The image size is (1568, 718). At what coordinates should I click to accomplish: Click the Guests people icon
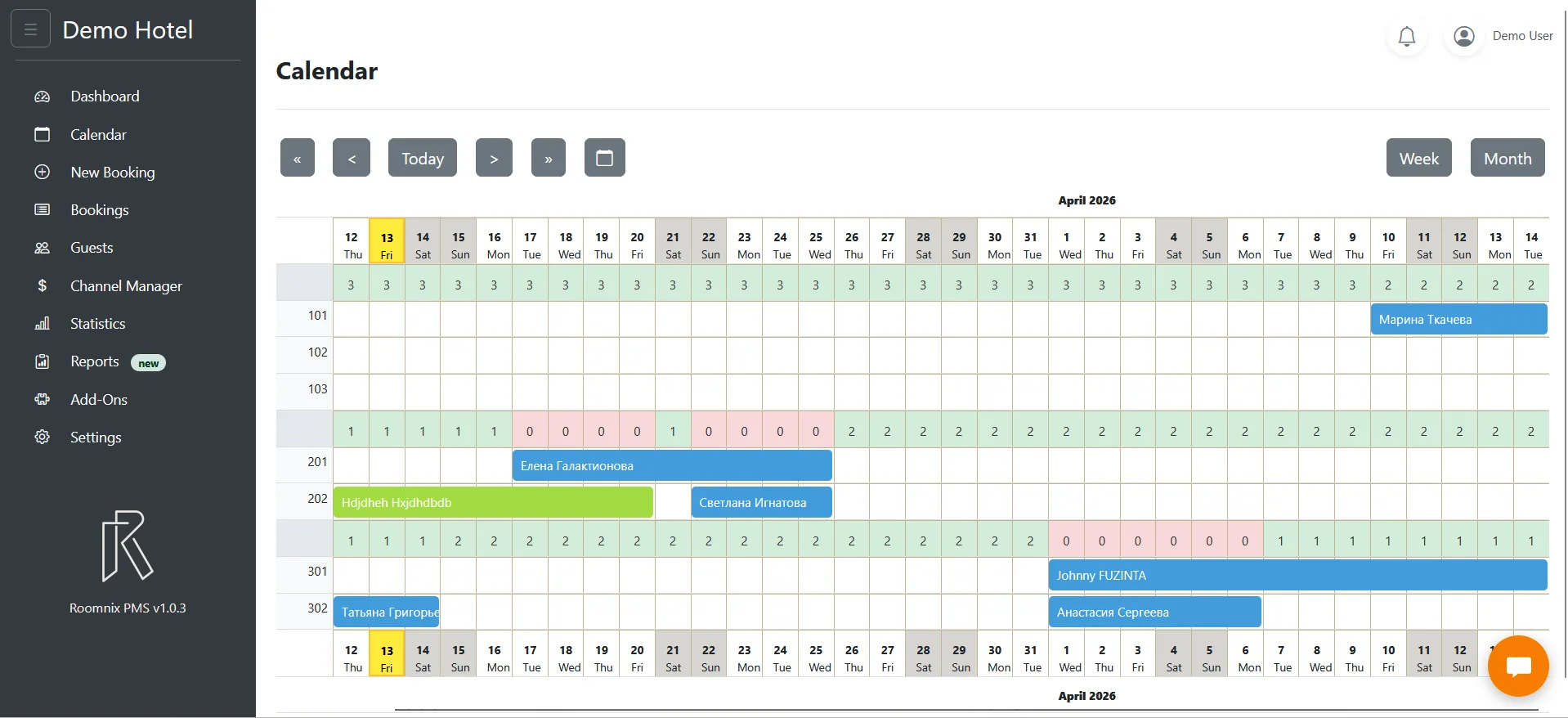pos(43,248)
